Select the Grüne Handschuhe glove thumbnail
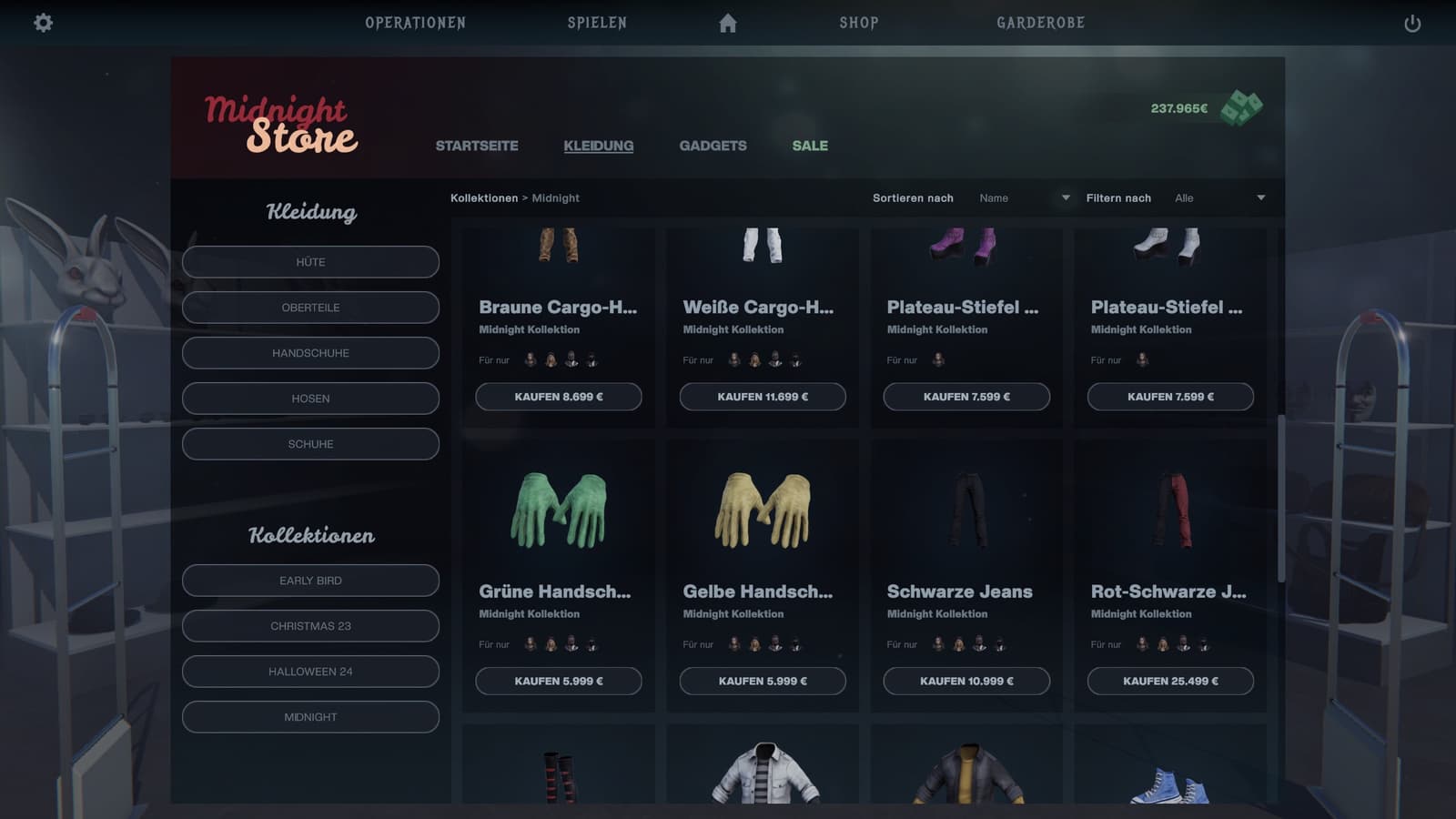The width and height of the screenshot is (1456, 819). click(559, 510)
